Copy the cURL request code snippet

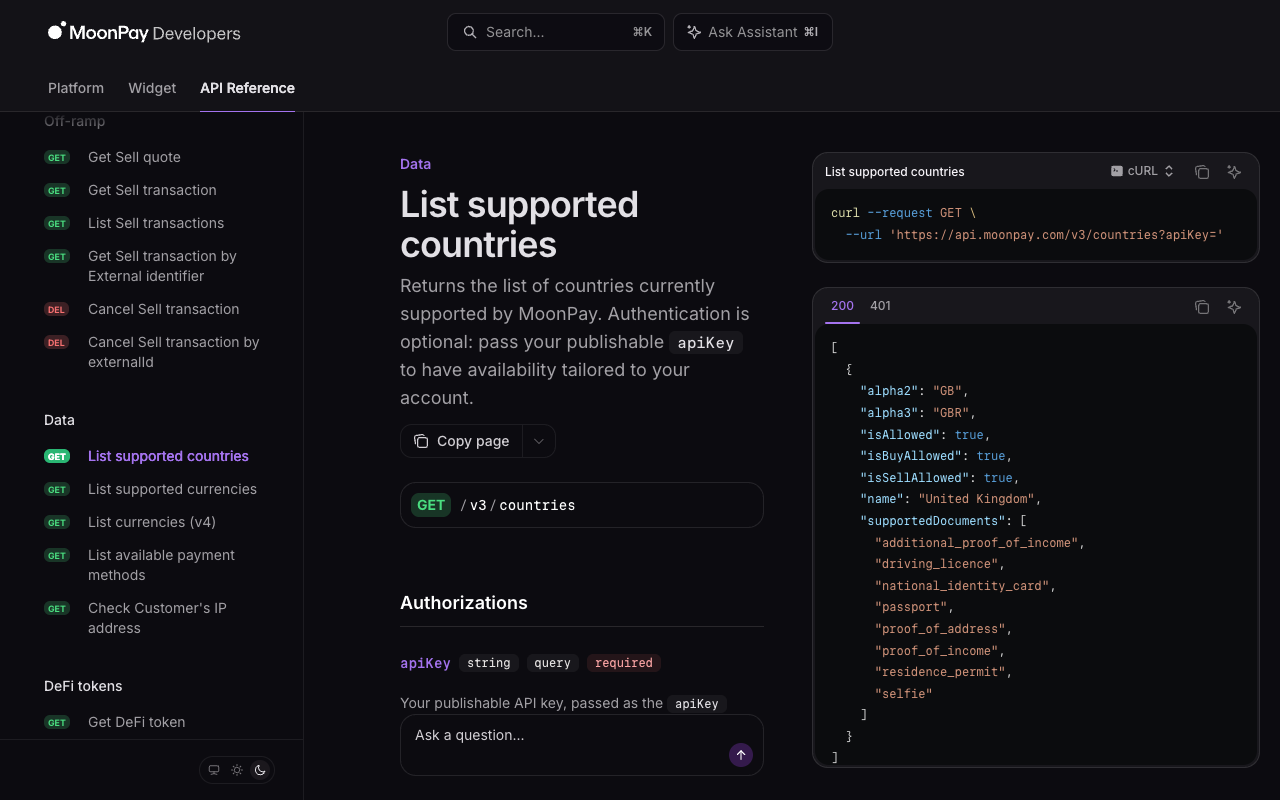pos(1202,172)
